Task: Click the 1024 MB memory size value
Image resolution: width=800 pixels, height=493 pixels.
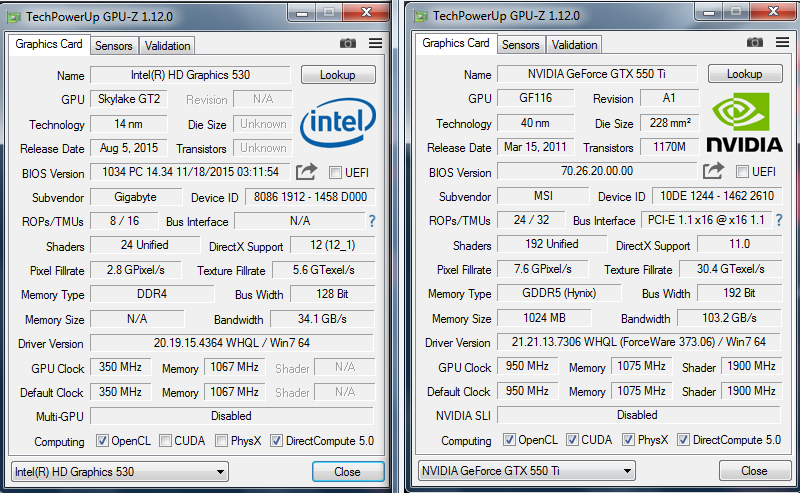Action: [x=545, y=318]
